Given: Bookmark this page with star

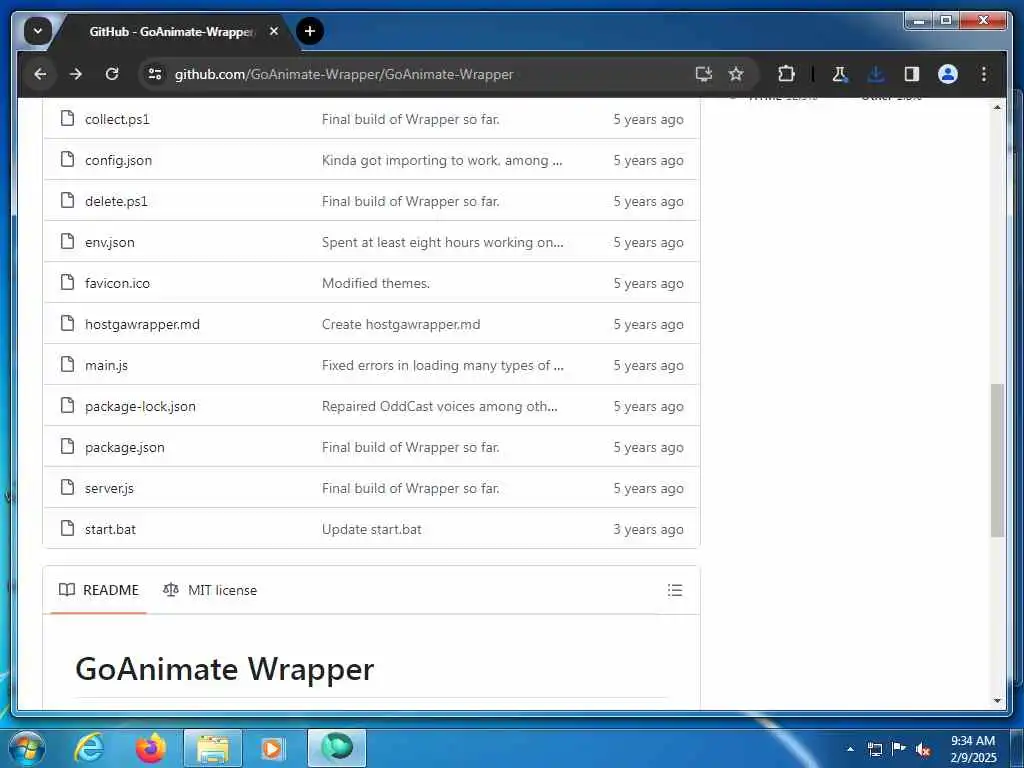Looking at the screenshot, I should pyautogui.click(x=736, y=74).
